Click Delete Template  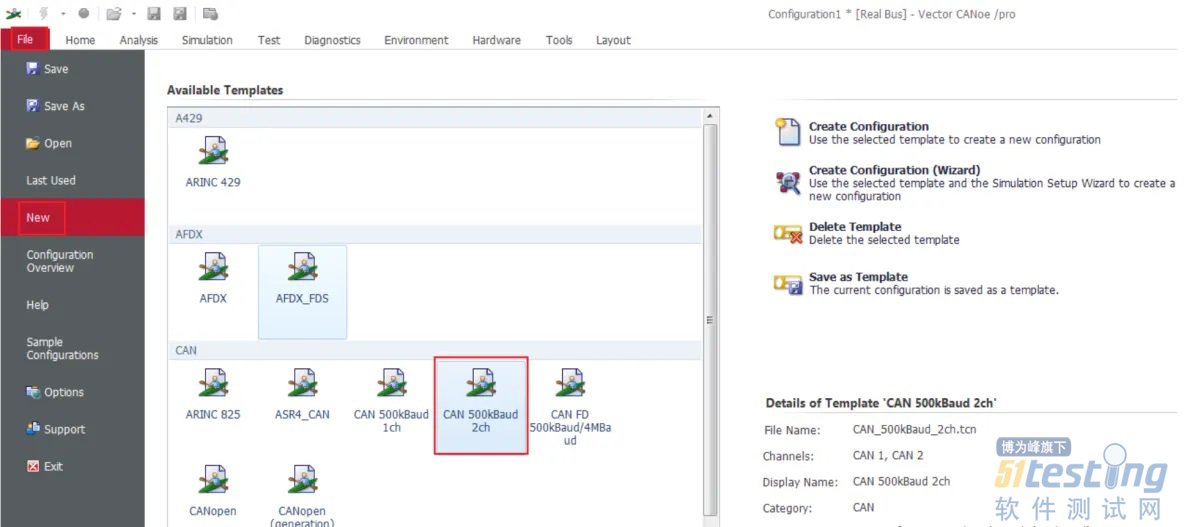(867, 233)
